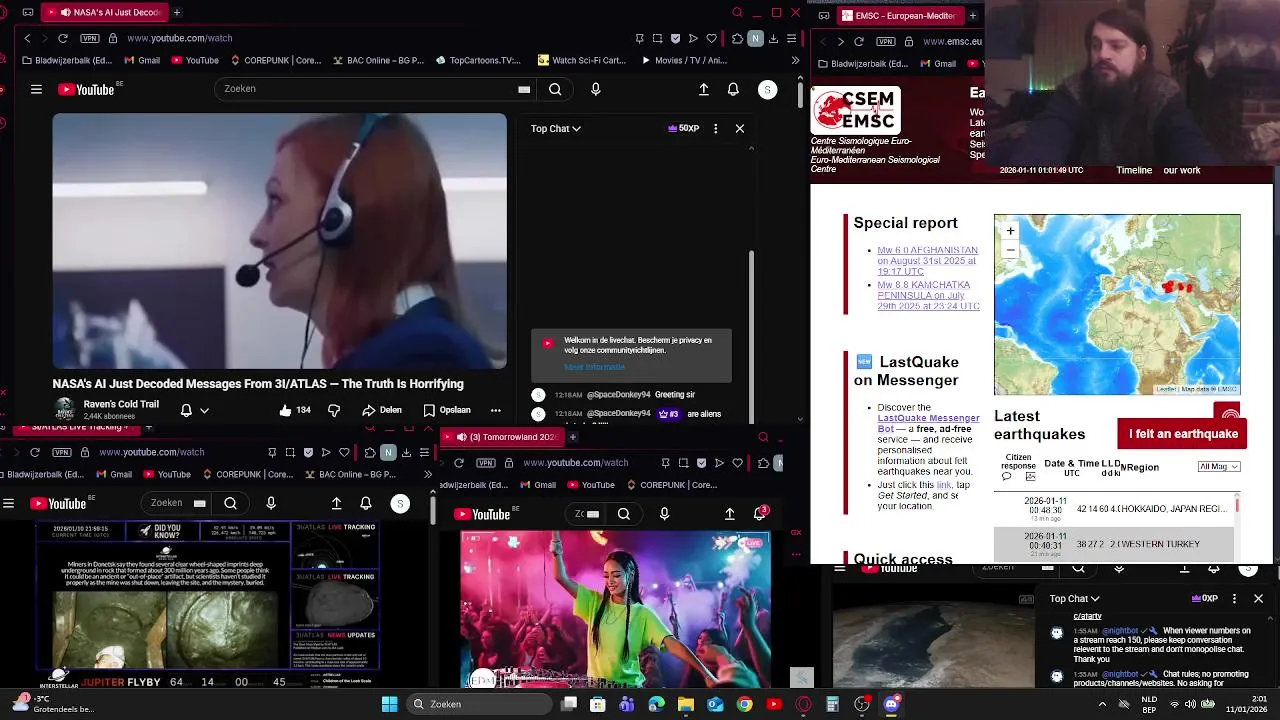The height and width of the screenshot is (720, 1280).
Task: Click the CSEM EMSC logo
Action: [x=856, y=110]
